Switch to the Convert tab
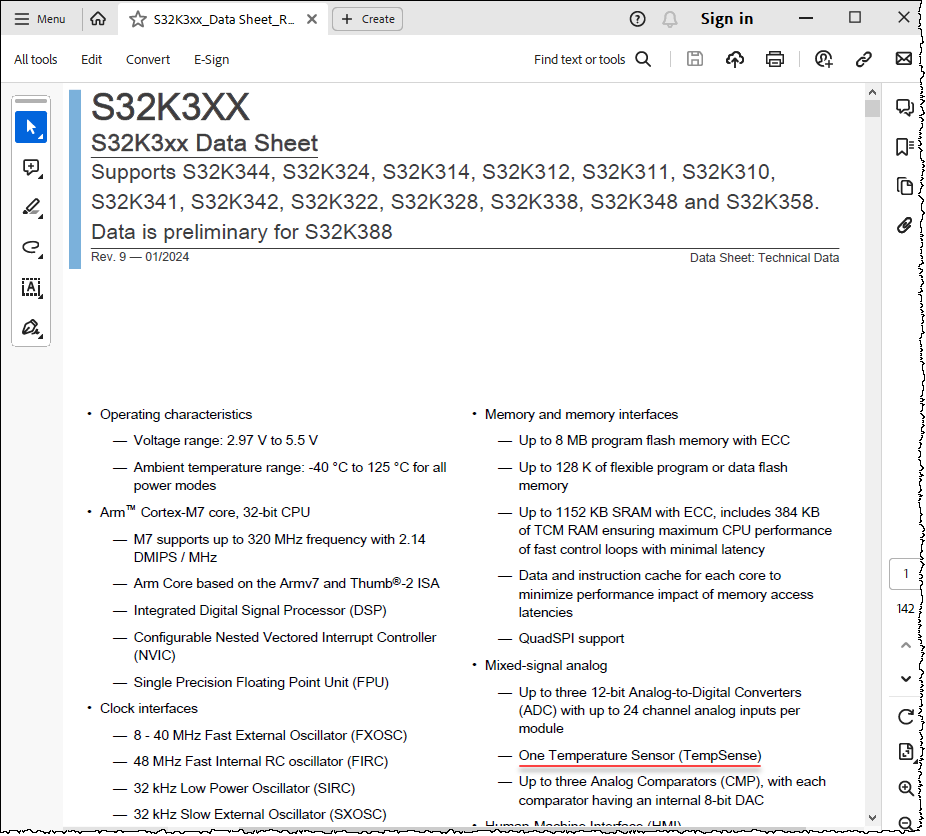 [x=148, y=59]
